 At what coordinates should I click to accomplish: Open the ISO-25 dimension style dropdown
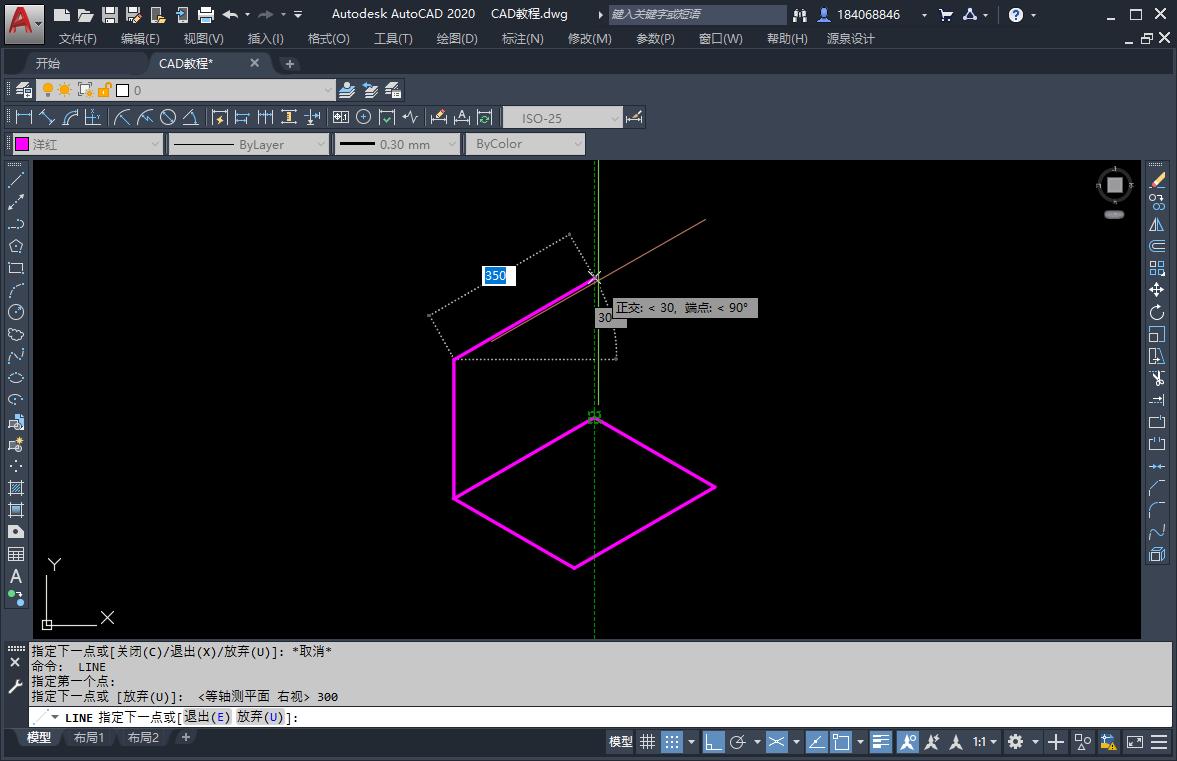pyautogui.click(x=614, y=116)
